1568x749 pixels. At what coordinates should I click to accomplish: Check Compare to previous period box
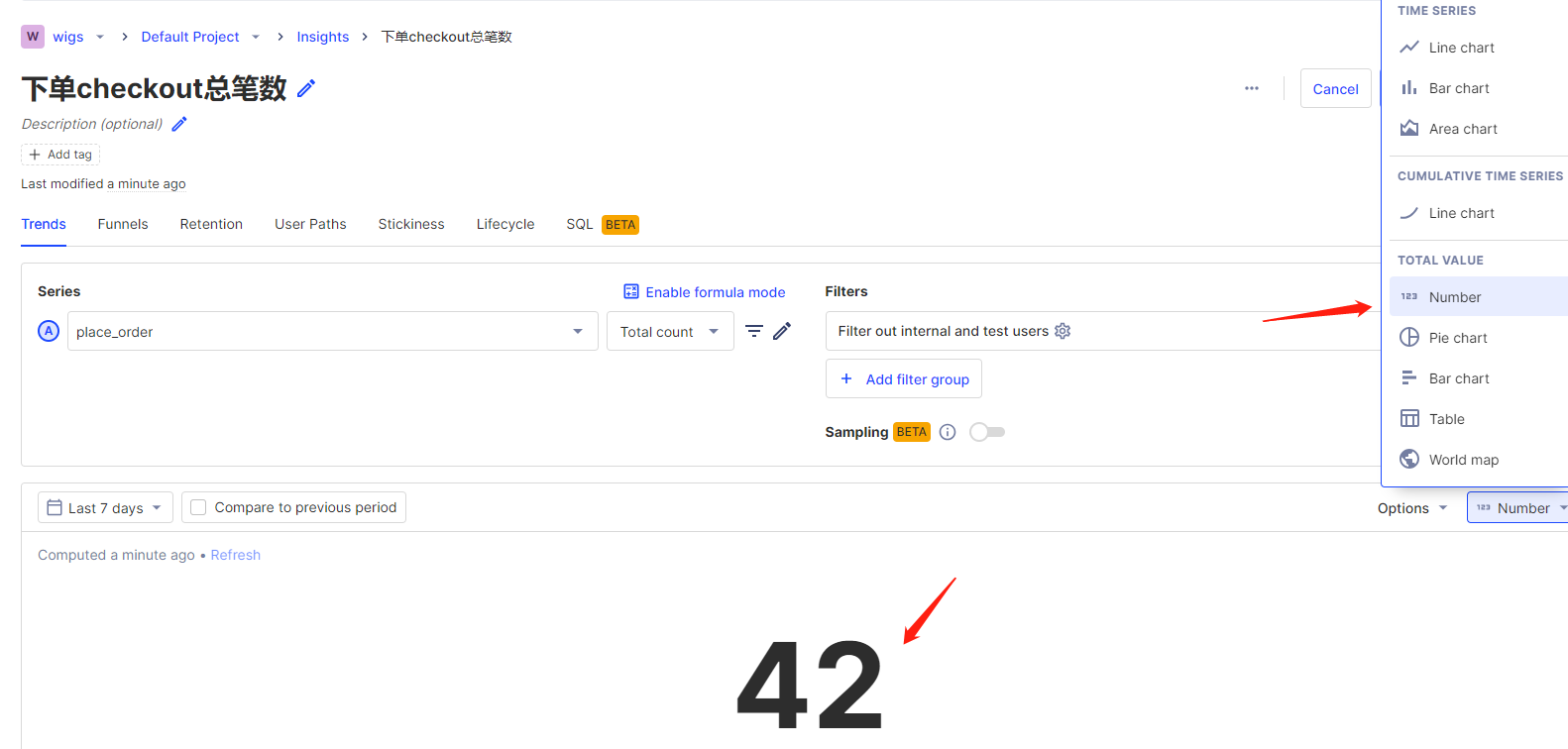(x=198, y=507)
